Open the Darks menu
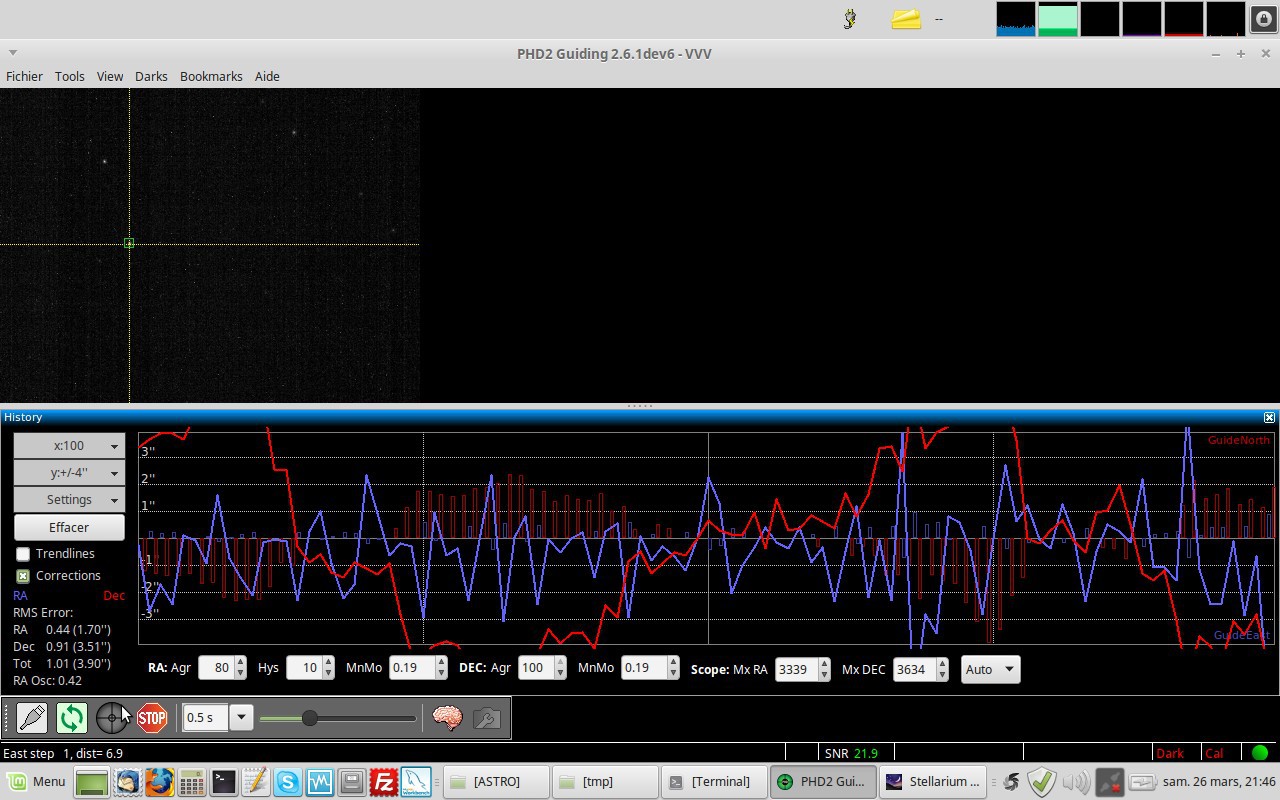The image size is (1280, 800). (x=151, y=76)
